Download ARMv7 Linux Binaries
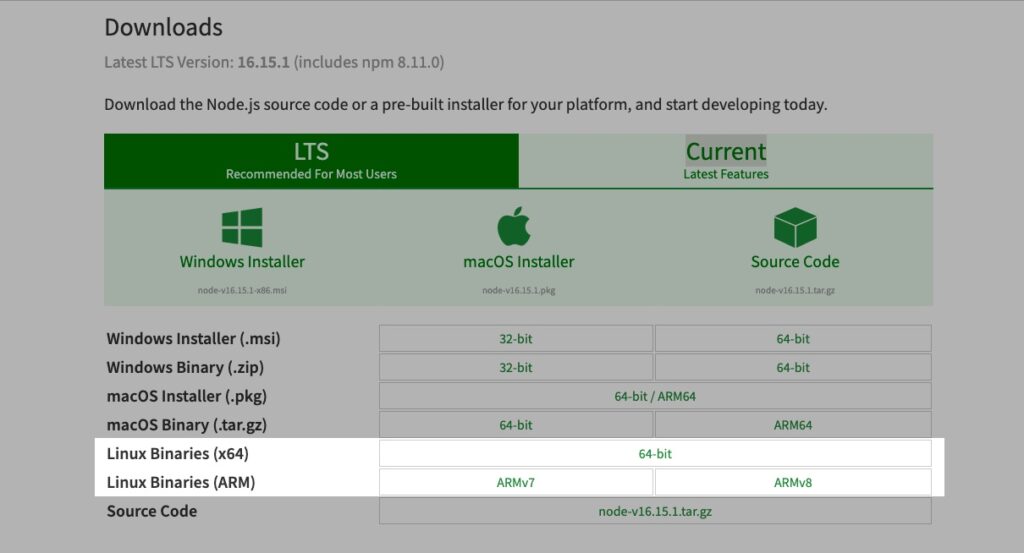The width and height of the screenshot is (1024, 553). (x=516, y=482)
